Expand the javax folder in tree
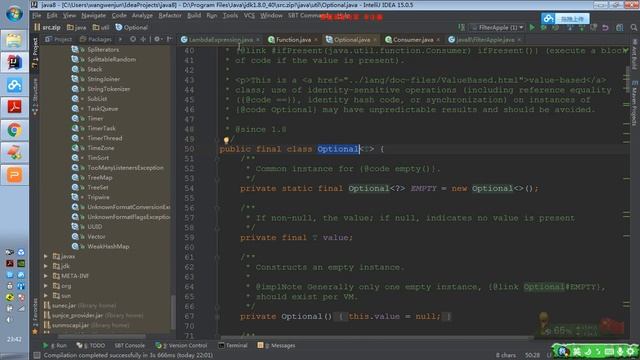 [x=46, y=256]
